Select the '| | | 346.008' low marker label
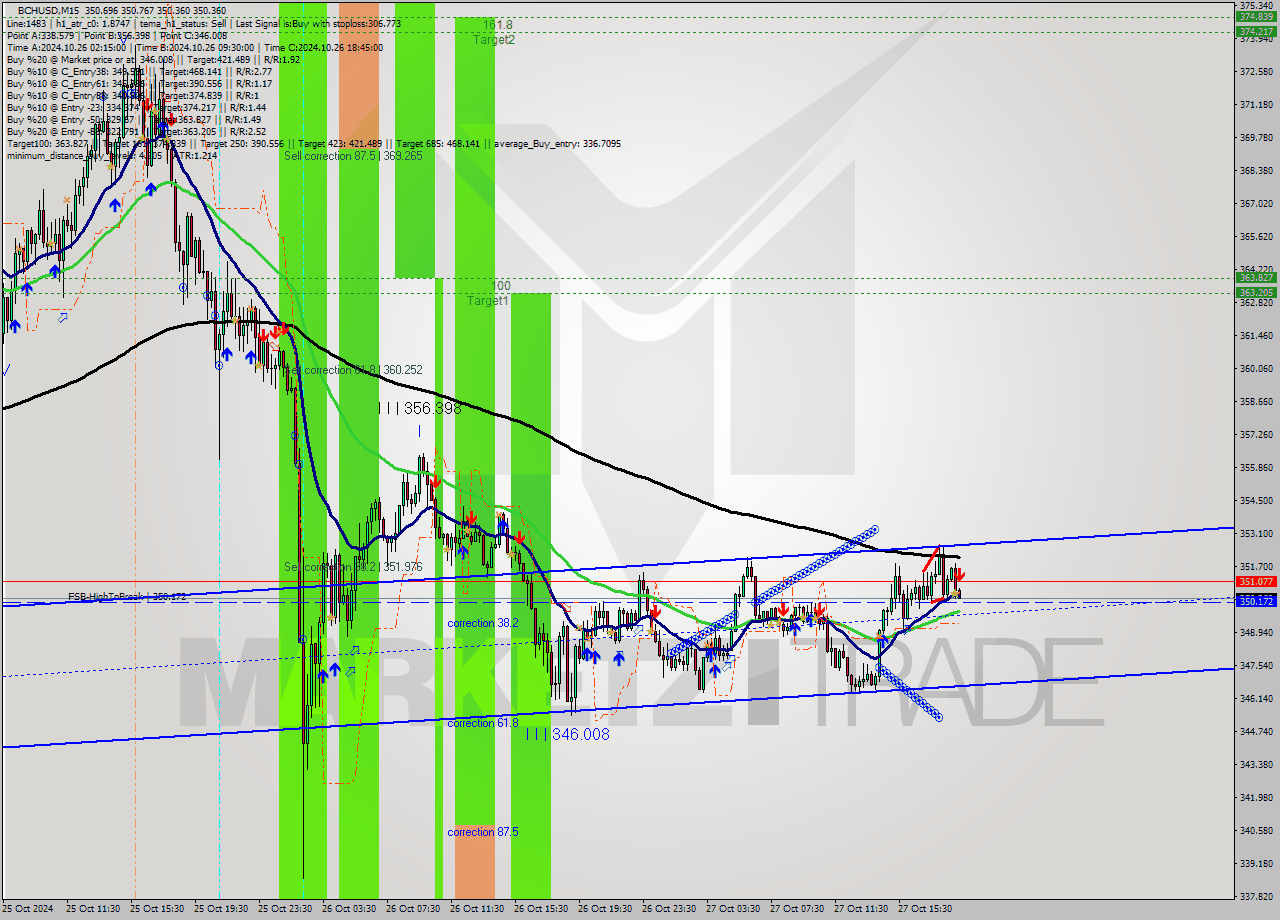The width and height of the screenshot is (1280, 920). [567, 734]
